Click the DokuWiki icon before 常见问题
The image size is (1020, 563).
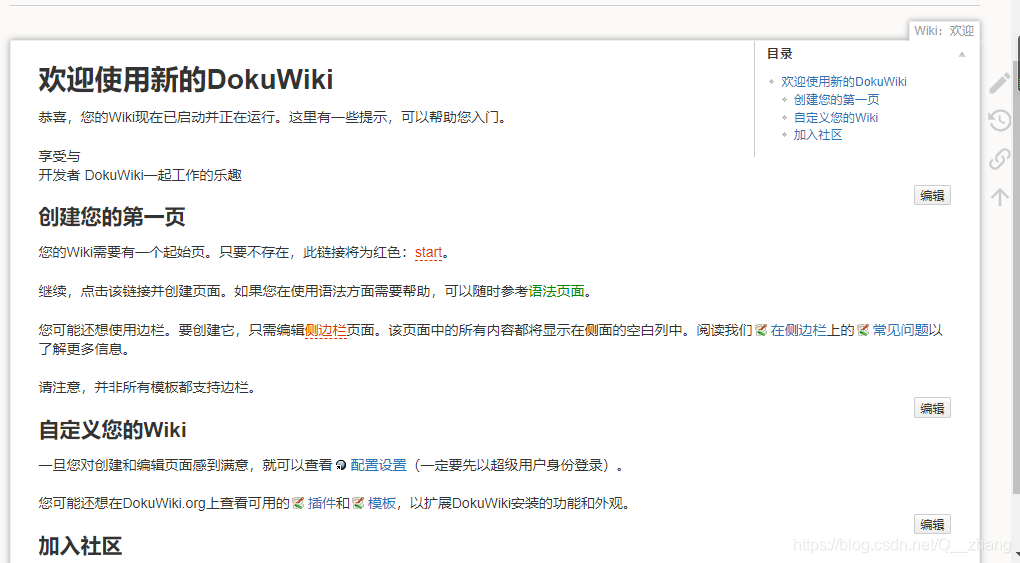[863, 331]
